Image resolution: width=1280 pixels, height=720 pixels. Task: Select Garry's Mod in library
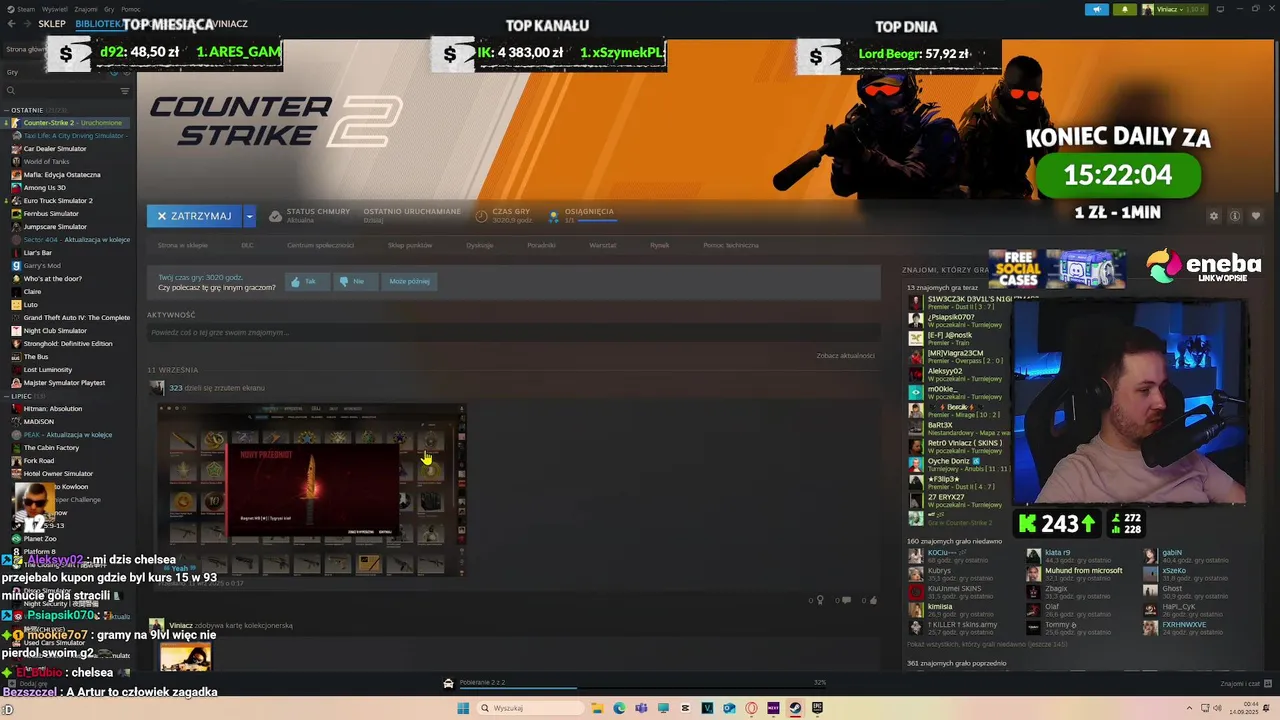pos(42,266)
